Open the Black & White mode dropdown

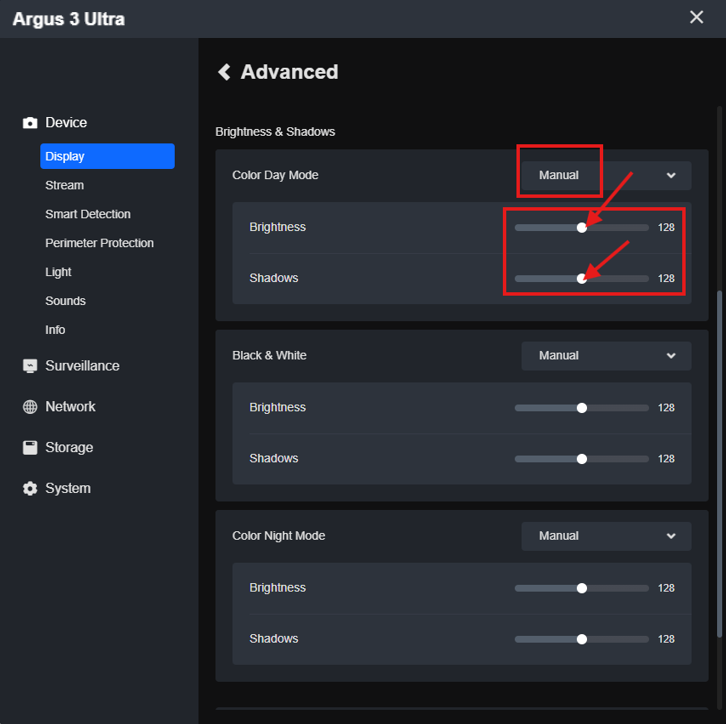click(x=606, y=356)
